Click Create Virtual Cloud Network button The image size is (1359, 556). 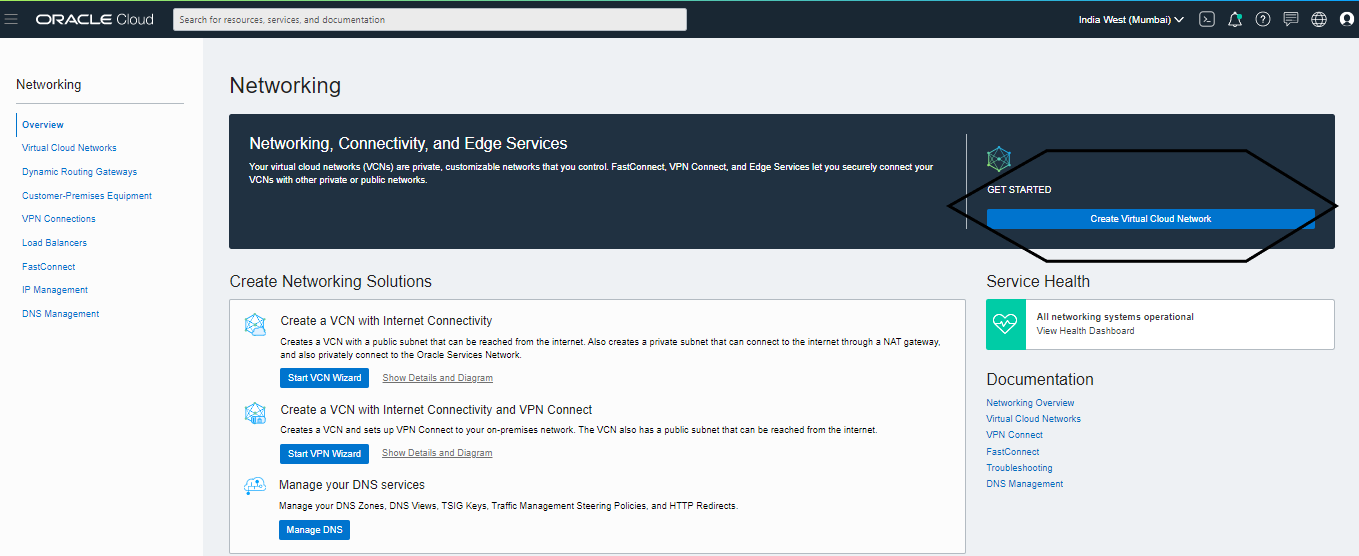[x=1150, y=219]
